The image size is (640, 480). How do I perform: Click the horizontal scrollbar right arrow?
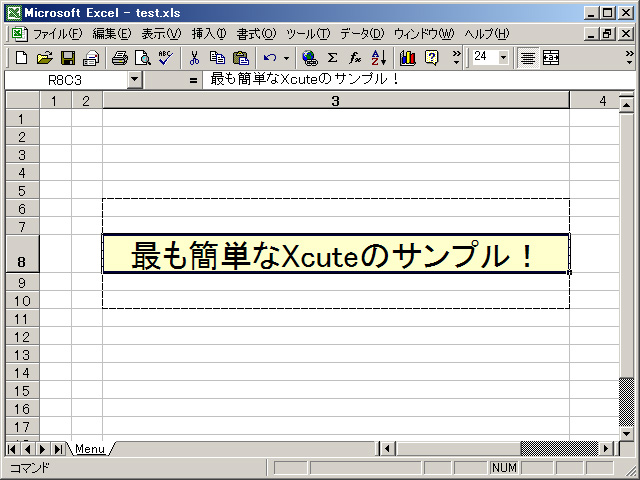[x=606, y=449]
